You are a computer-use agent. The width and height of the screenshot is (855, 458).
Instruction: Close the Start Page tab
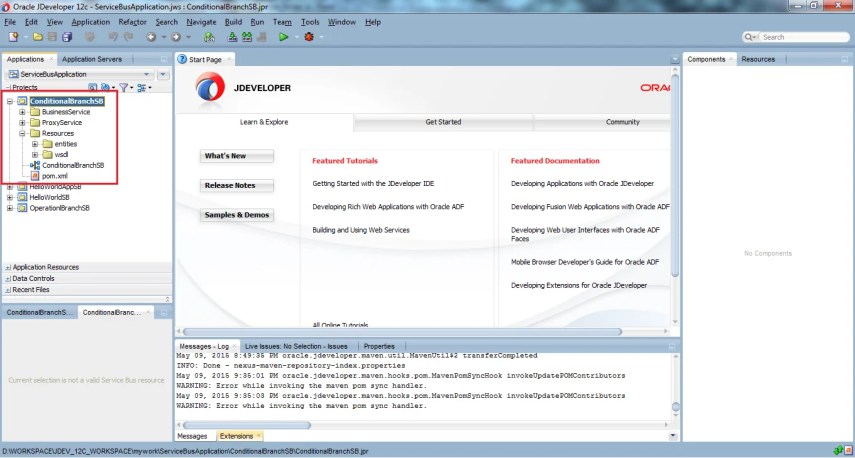coord(228,59)
